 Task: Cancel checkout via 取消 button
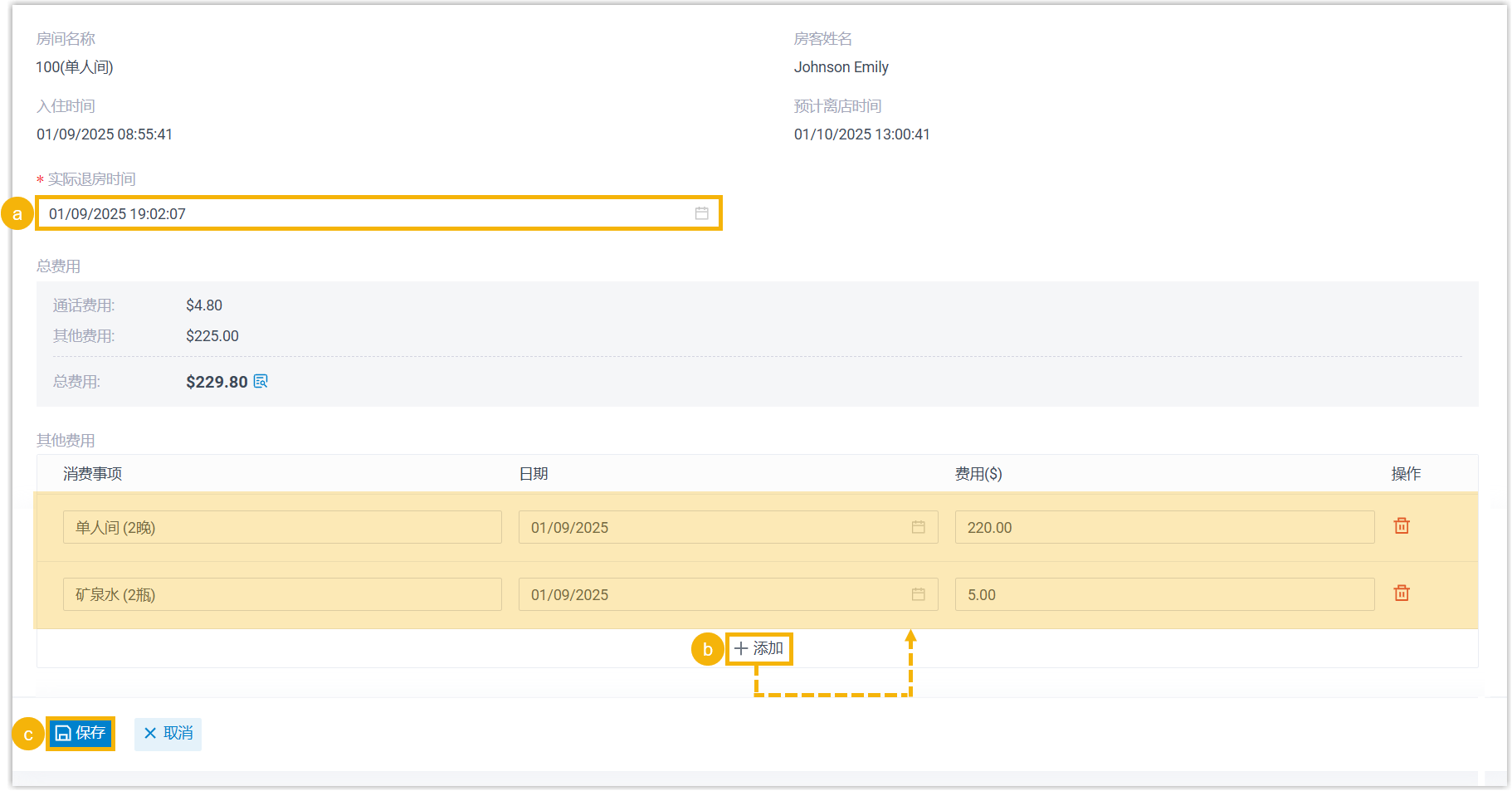(168, 733)
